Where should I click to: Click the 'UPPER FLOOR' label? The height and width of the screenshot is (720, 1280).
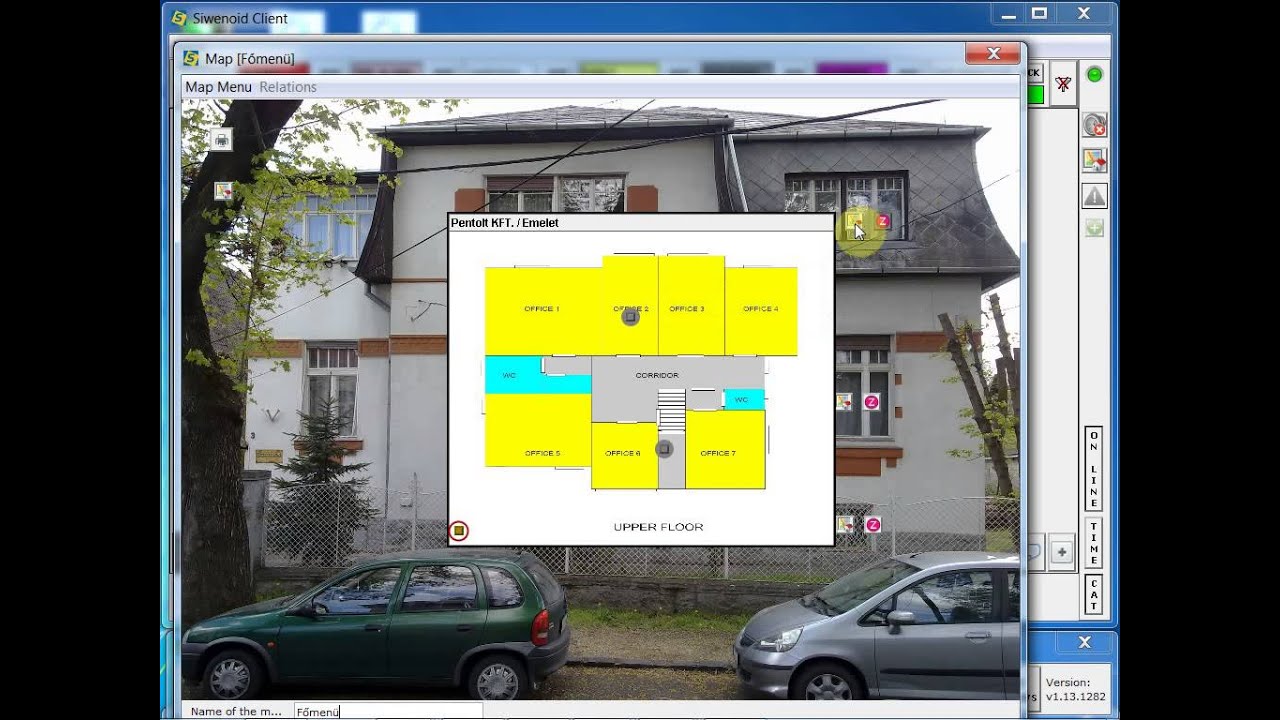pos(658,527)
